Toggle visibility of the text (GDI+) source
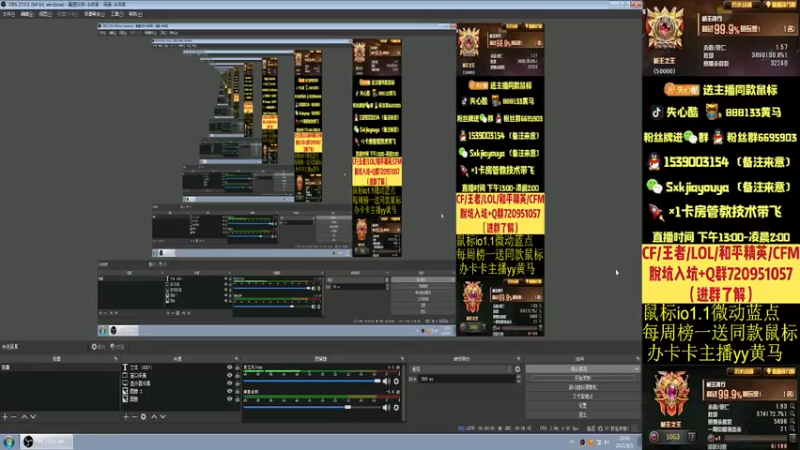Screen dimensions: 800x450 230,367
